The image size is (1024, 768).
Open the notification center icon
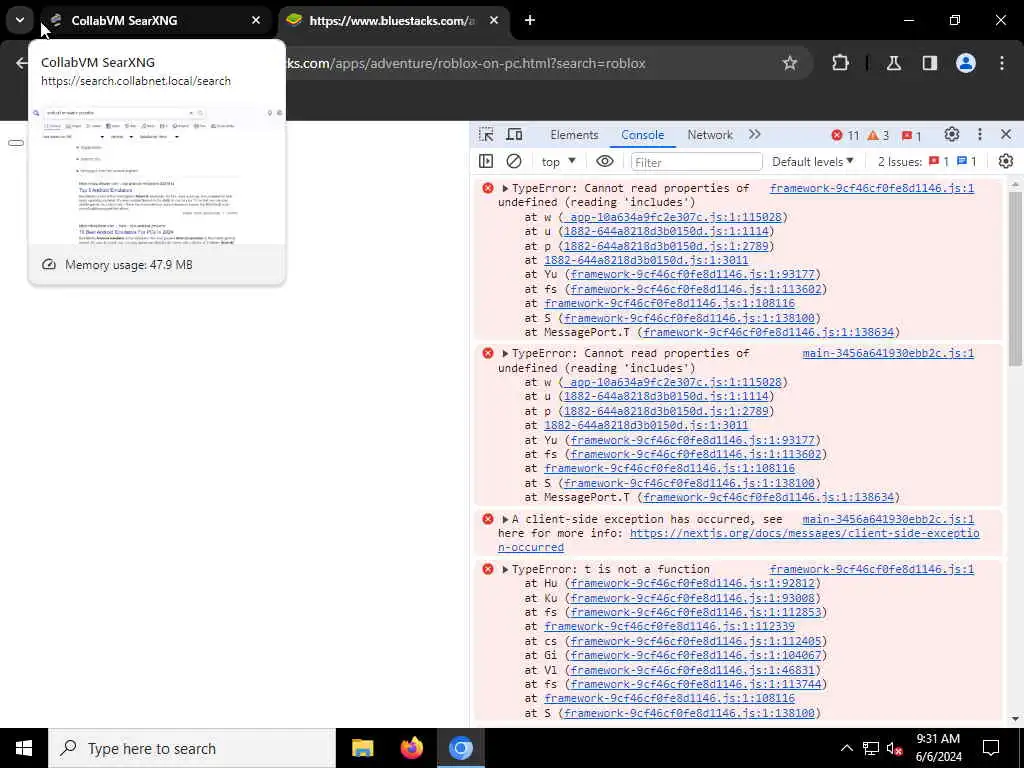(x=991, y=748)
